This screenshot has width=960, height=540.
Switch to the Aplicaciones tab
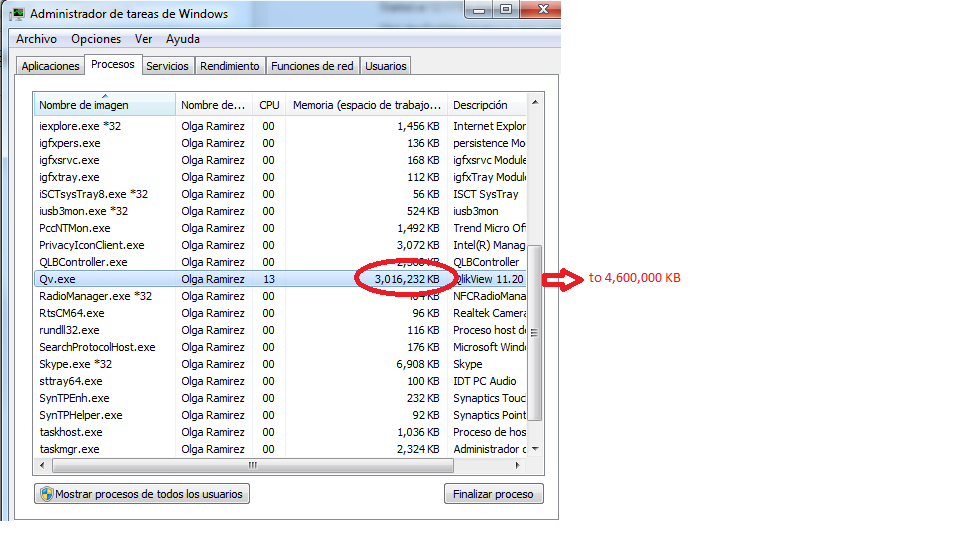pos(50,66)
